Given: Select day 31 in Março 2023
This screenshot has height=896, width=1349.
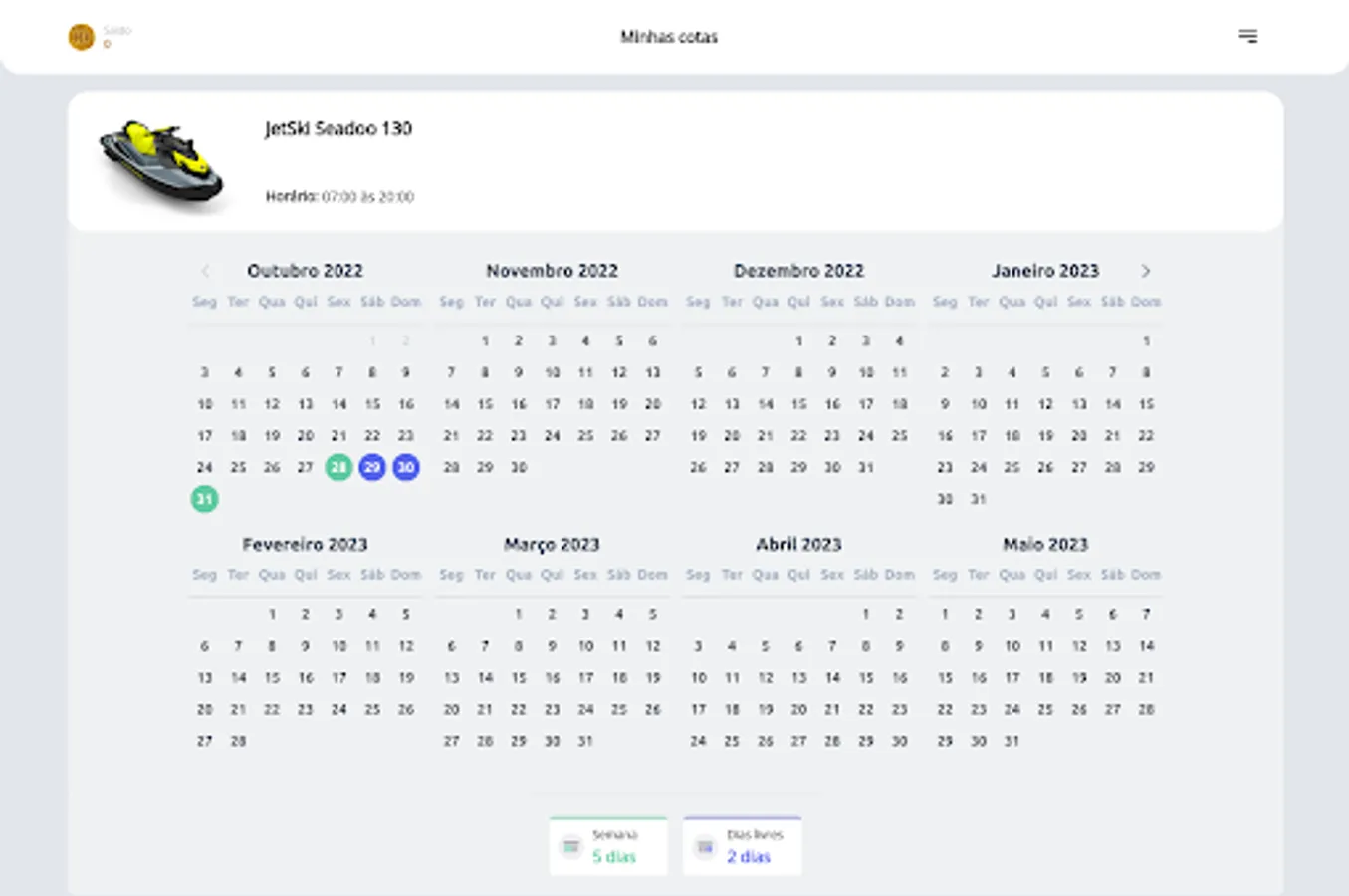Looking at the screenshot, I should pos(585,741).
